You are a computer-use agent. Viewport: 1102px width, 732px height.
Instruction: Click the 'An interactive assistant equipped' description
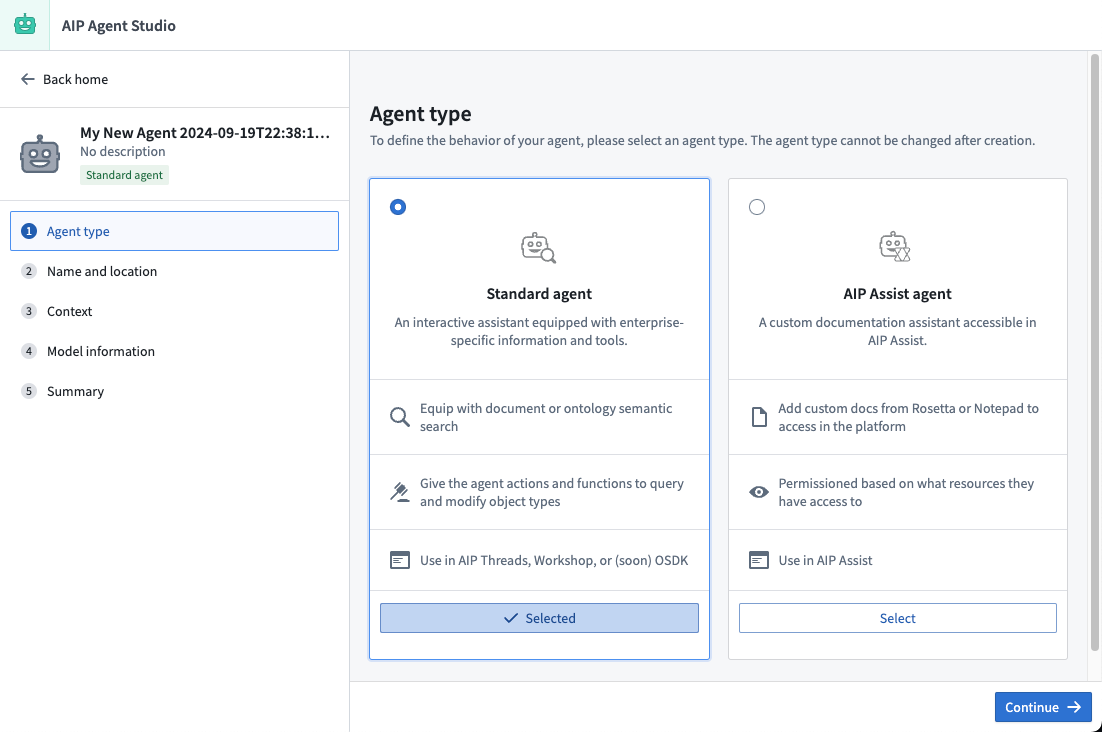(539, 332)
